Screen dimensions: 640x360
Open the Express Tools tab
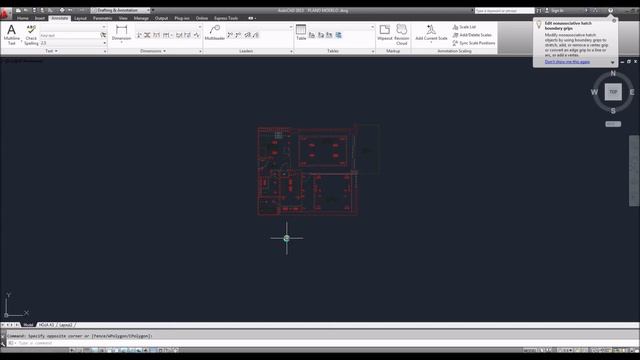coord(226,18)
